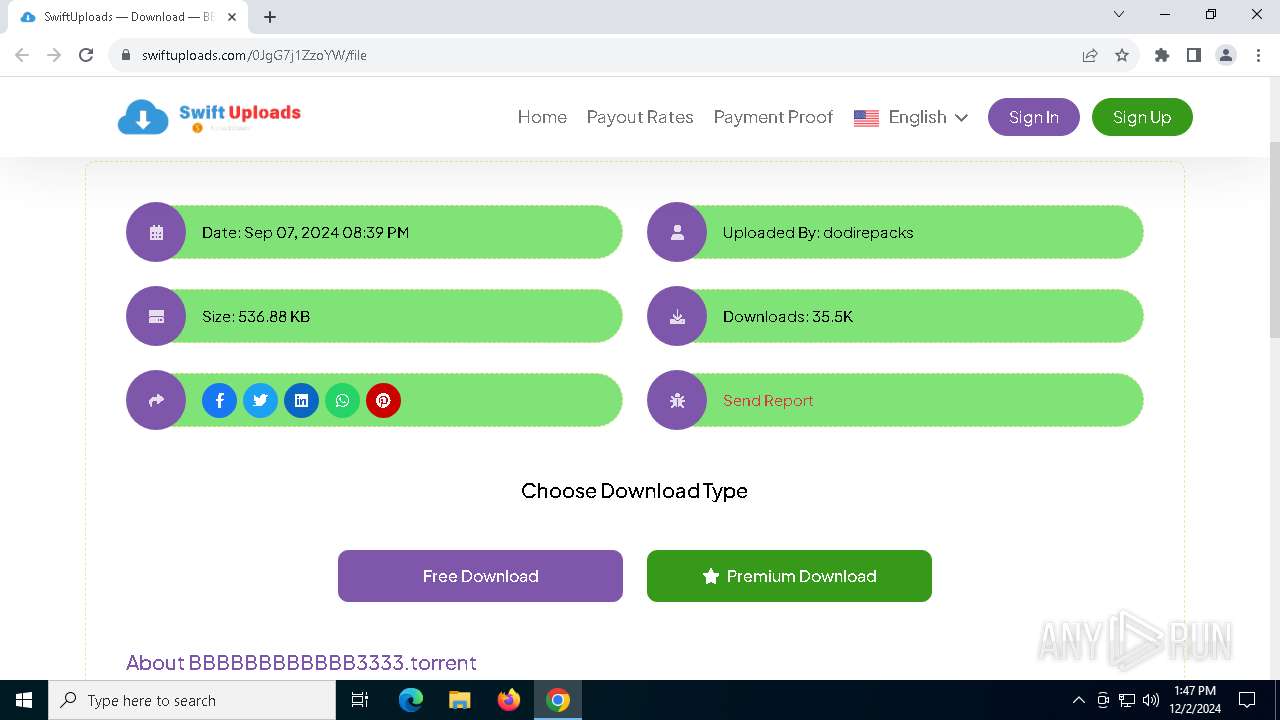
Task: Click the Send Report link
Action: pyautogui.click(x=768, y=401)
